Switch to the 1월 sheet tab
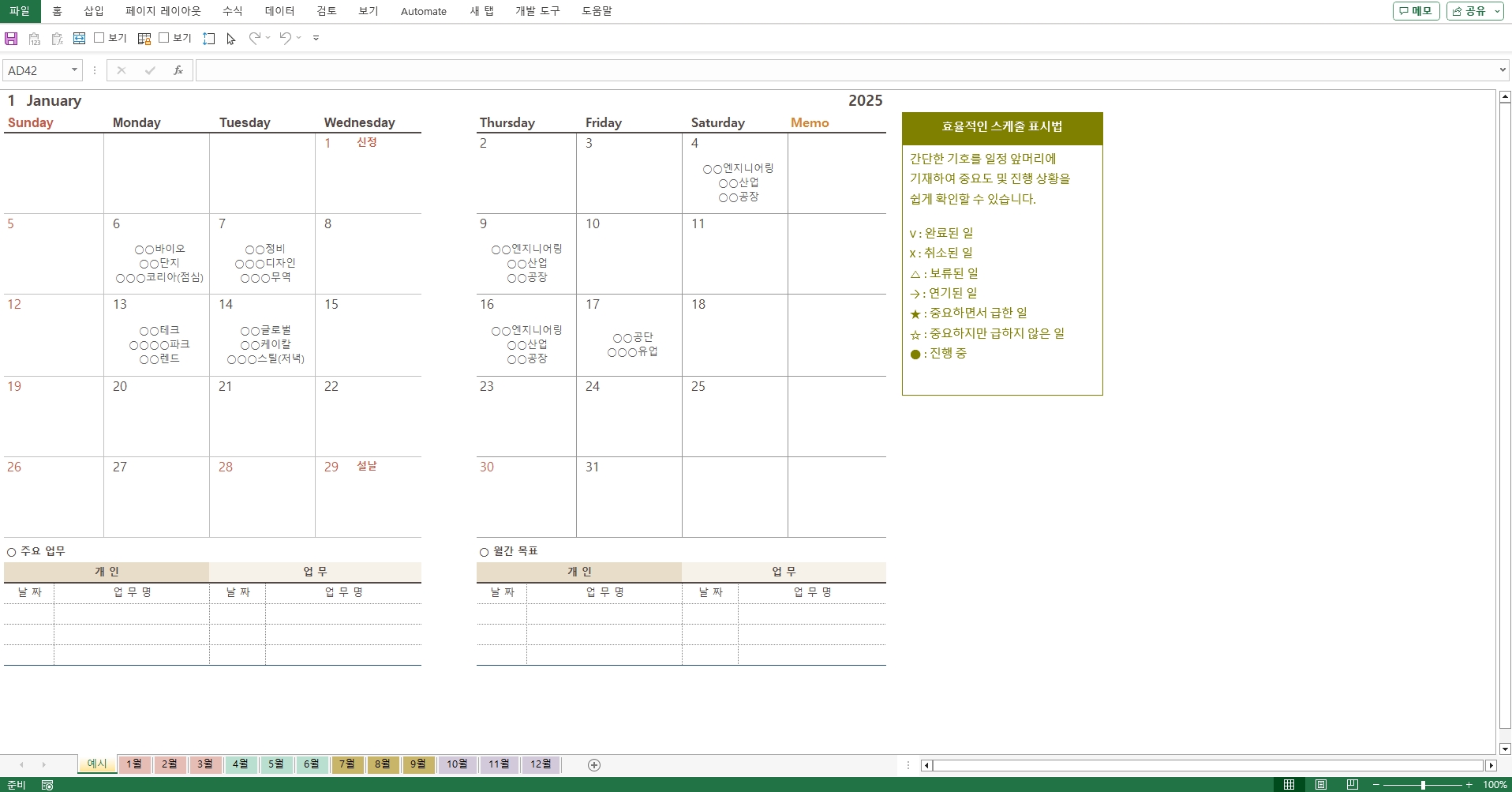The width and height of the screenshot is (1512, 792). click(134, 764)
